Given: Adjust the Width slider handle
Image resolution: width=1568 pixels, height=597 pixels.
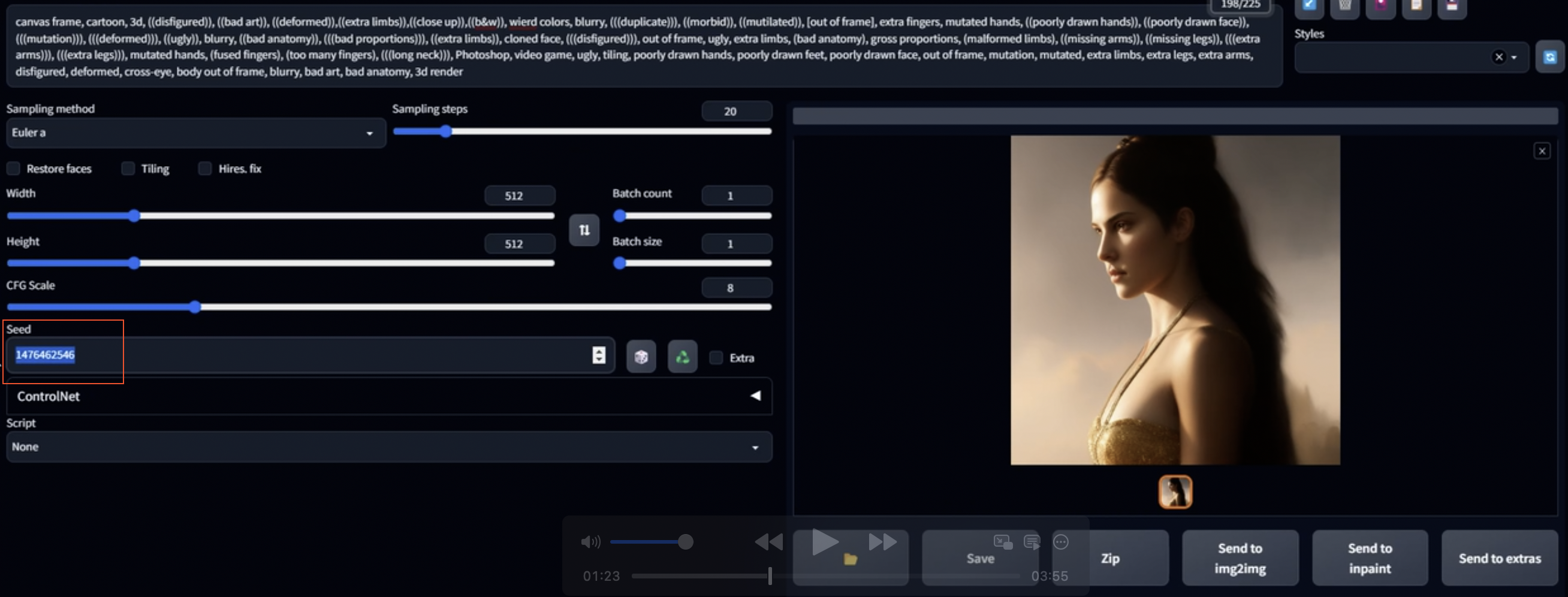Looking at the screenshot, I should (x=134, y=216).
